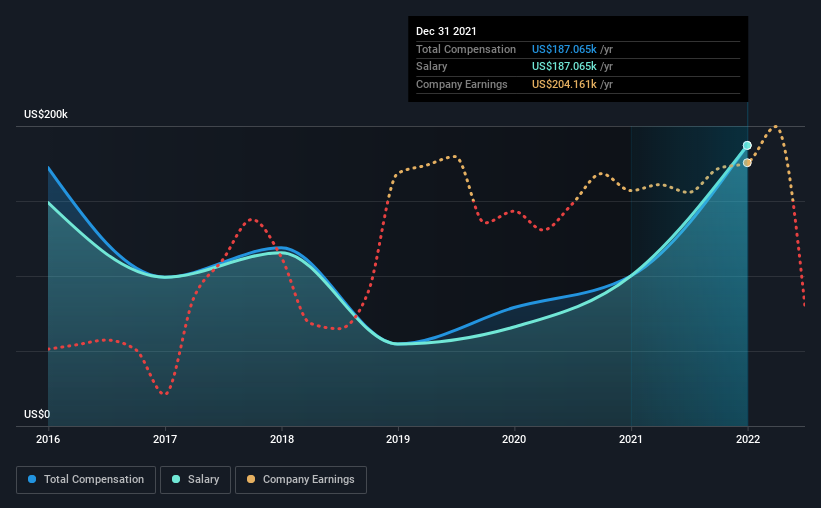Screen dimensions: 821x508
Task: Click the Total Compensation tooltip row label
Action: pyautogui.click(x=466, y=49)
